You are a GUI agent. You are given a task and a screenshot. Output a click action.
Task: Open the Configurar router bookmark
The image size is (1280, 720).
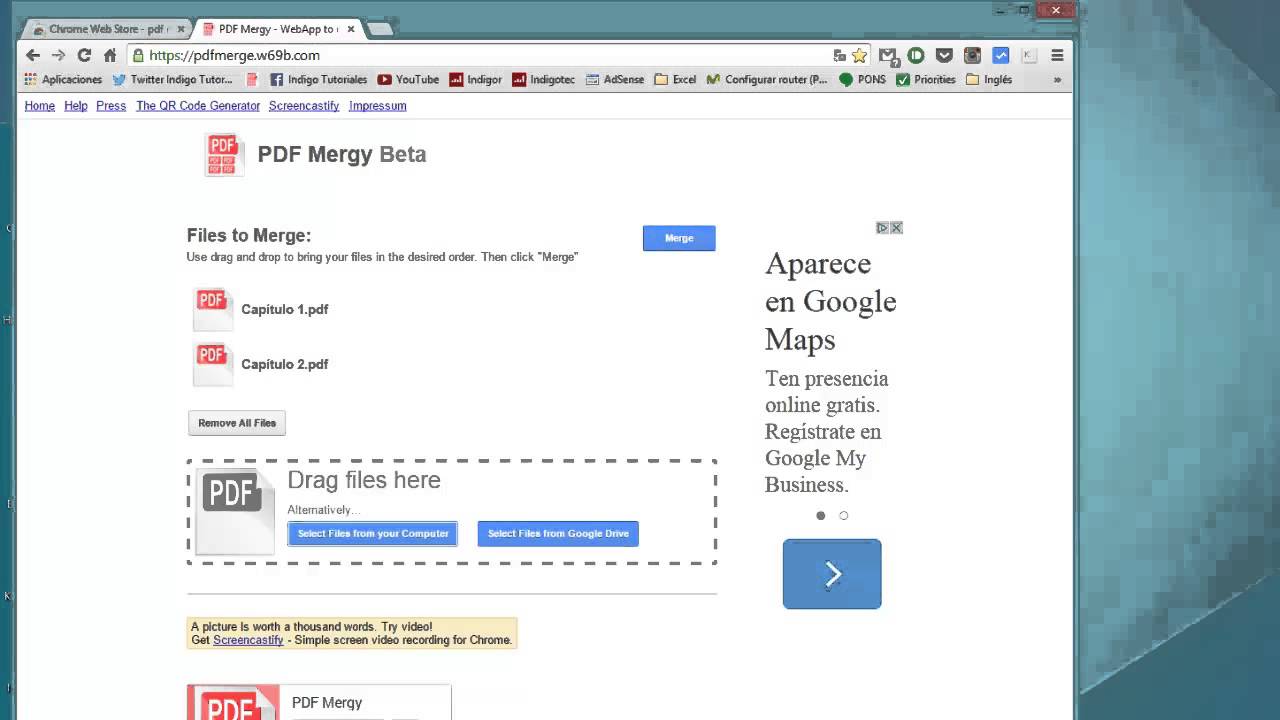tap(768, 80)
